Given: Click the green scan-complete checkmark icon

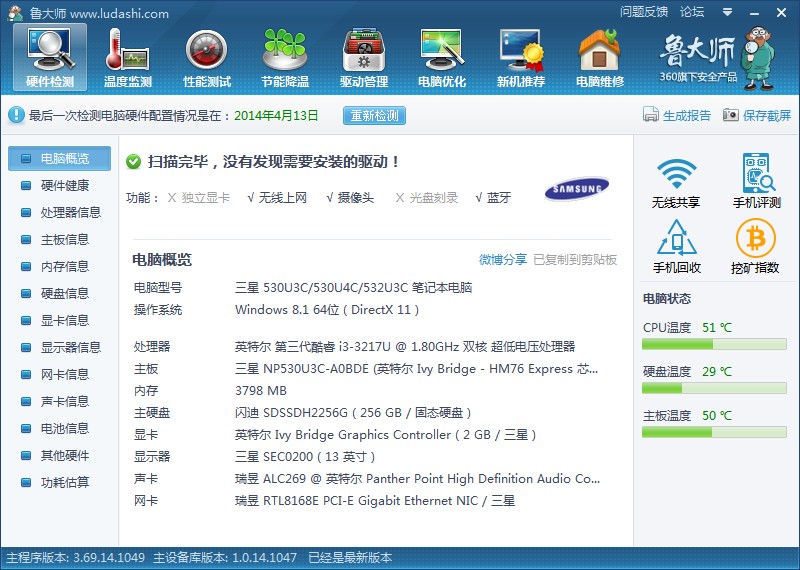Looking at the screenshot, I should 133,162.
